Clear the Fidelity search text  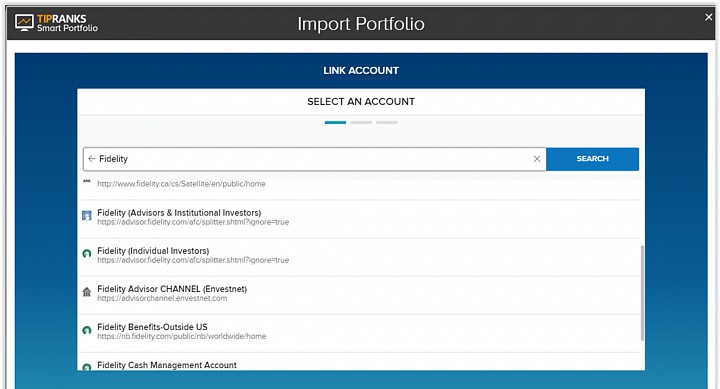point(536,159)
